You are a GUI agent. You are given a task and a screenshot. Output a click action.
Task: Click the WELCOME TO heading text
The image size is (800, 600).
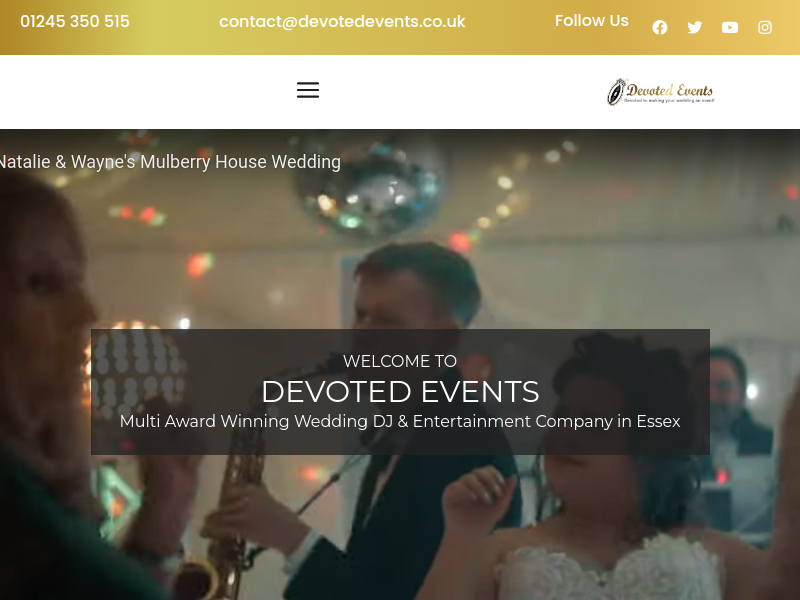click(x=400, y=361)
